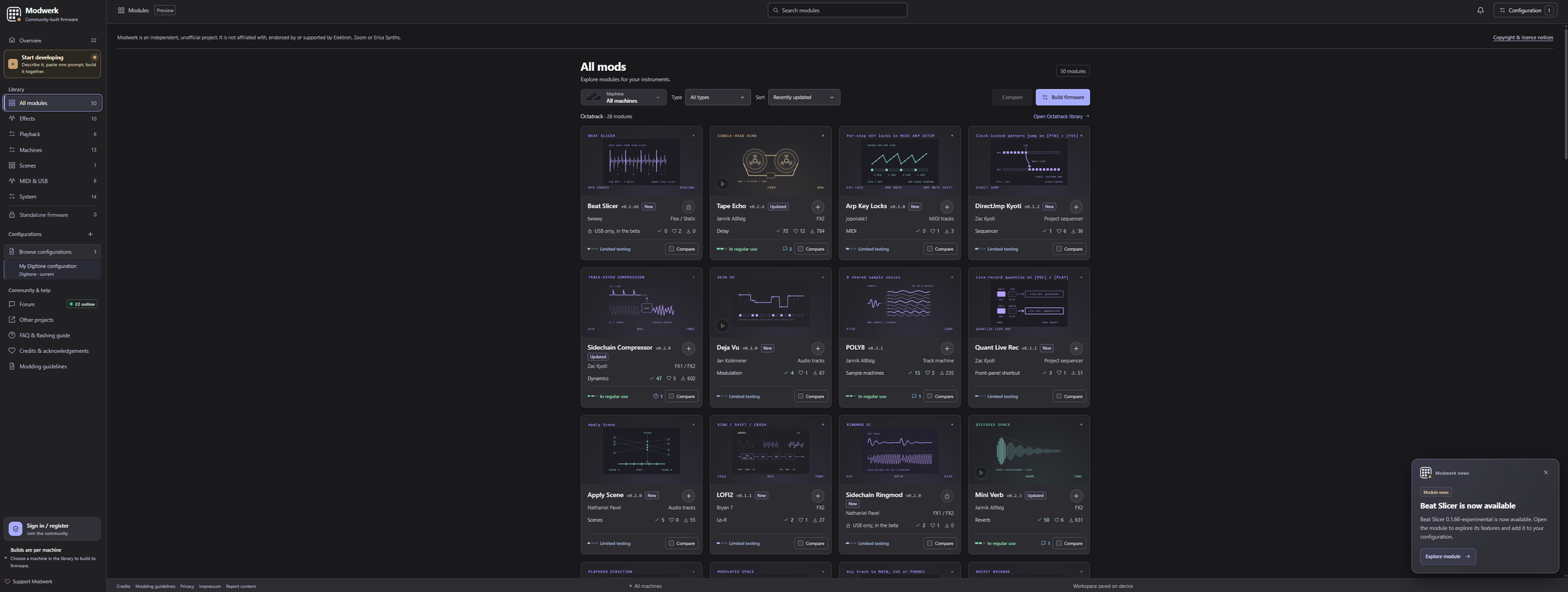Open the All types dropdown
Screen dimensions: 1568x592
(x=717, y=97)
